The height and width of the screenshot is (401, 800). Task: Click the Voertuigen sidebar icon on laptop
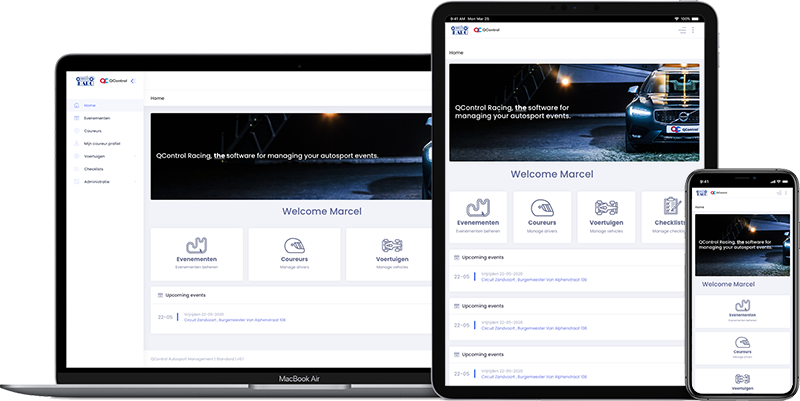coord(77,156)
